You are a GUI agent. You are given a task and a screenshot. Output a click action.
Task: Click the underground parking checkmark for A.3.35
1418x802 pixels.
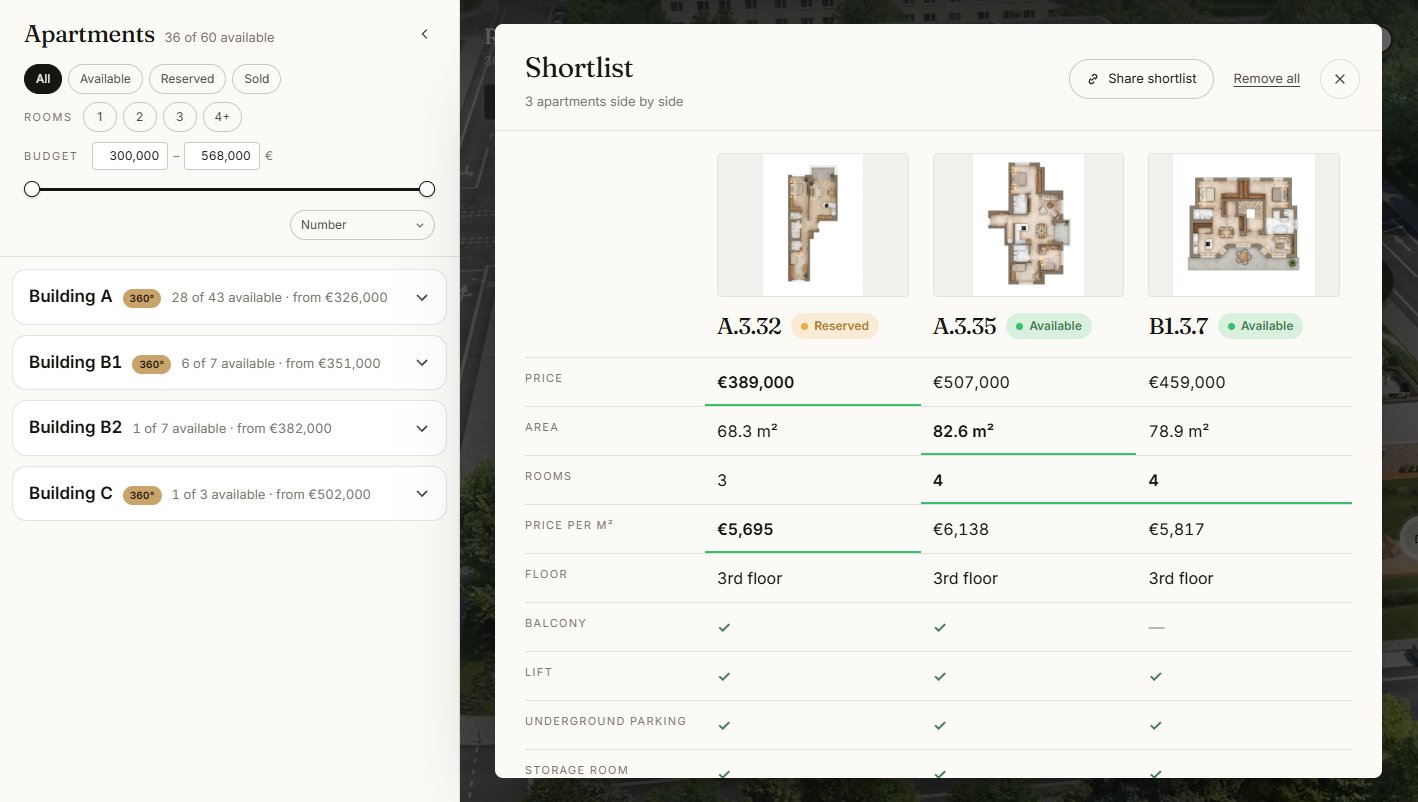point(940,725)
